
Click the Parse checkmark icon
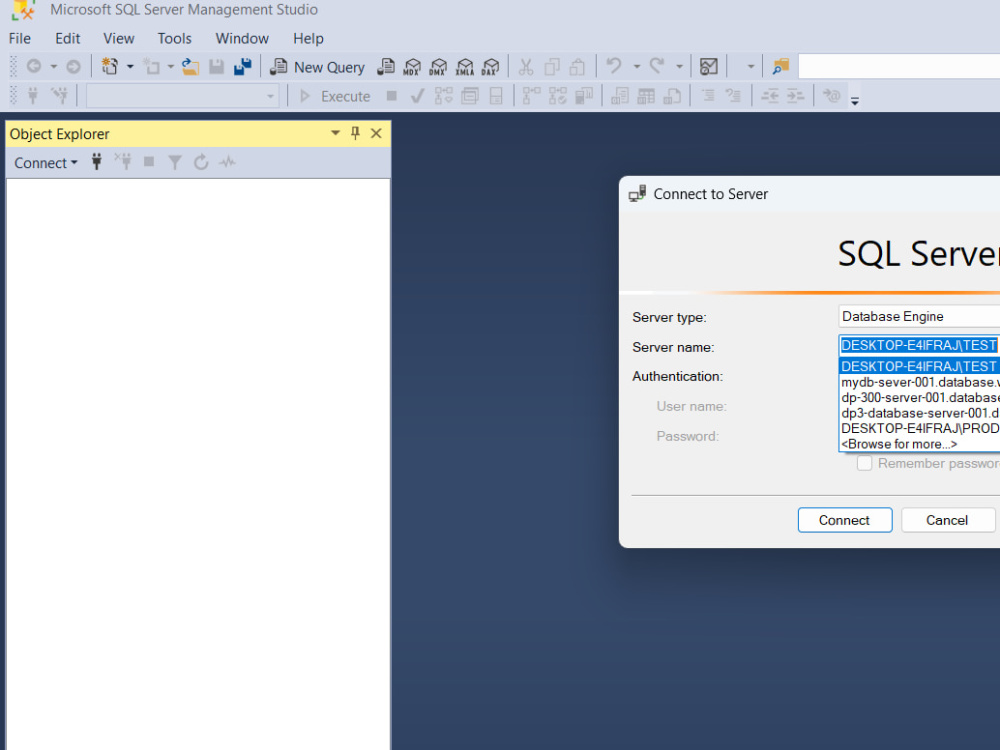[417, 96]
